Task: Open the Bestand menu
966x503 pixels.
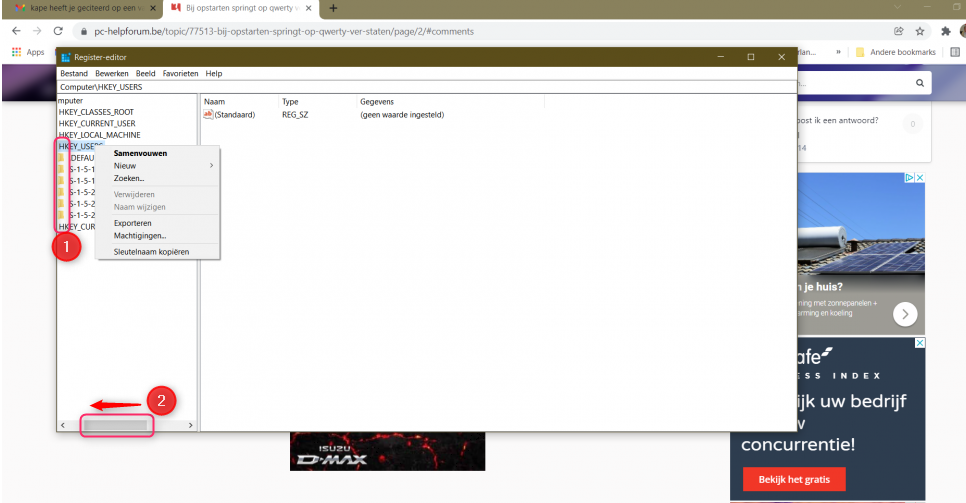Action: tap(74, 73)
